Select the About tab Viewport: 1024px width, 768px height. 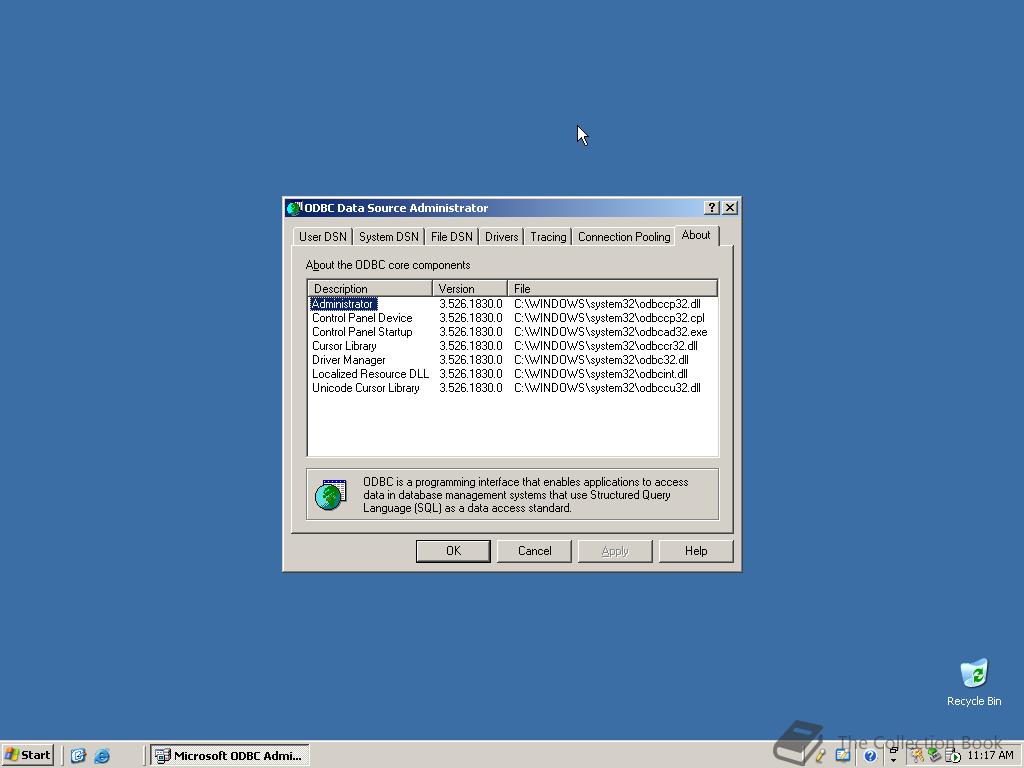pos(696,235)
